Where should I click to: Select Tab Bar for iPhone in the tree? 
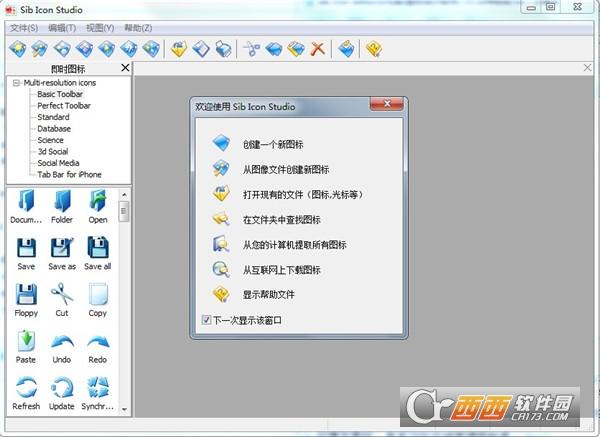[x=69, y=174]
